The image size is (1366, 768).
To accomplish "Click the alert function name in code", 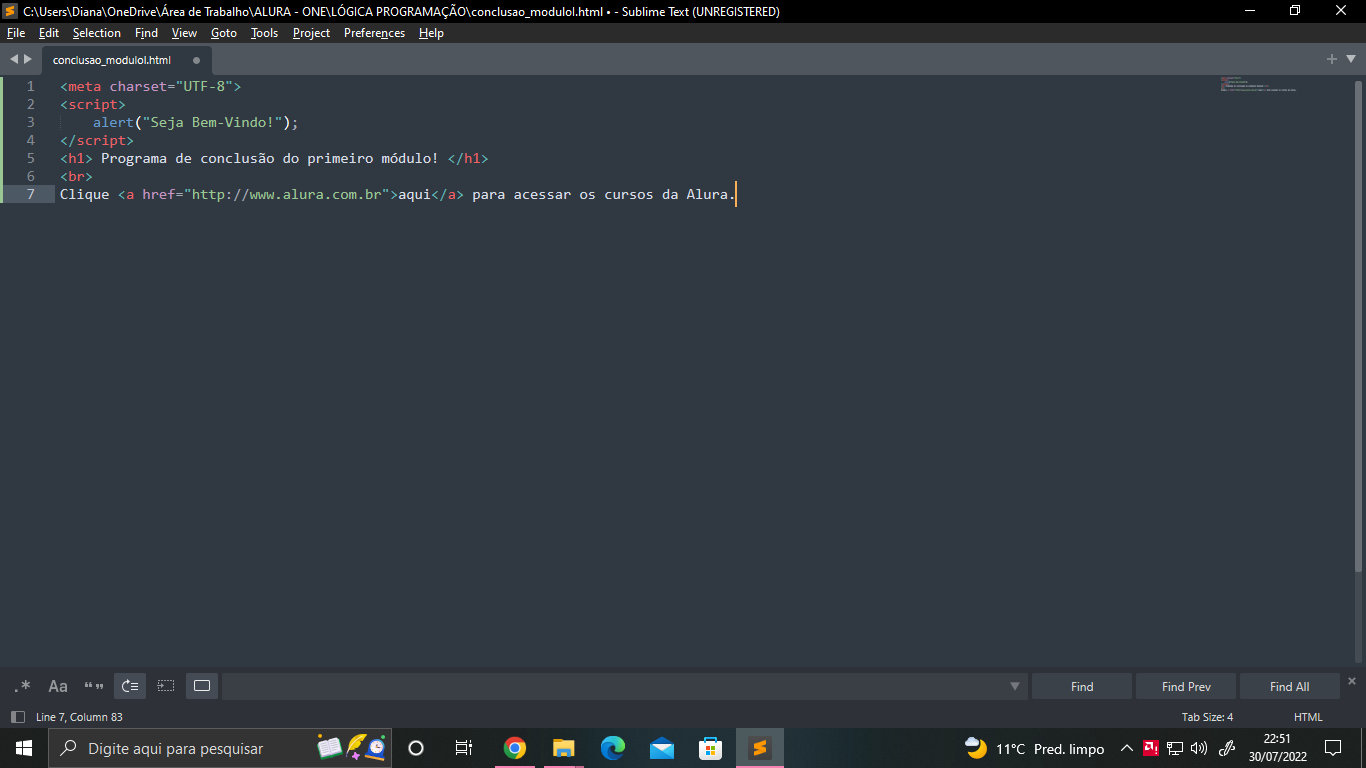I will click(x=113, y=122).
